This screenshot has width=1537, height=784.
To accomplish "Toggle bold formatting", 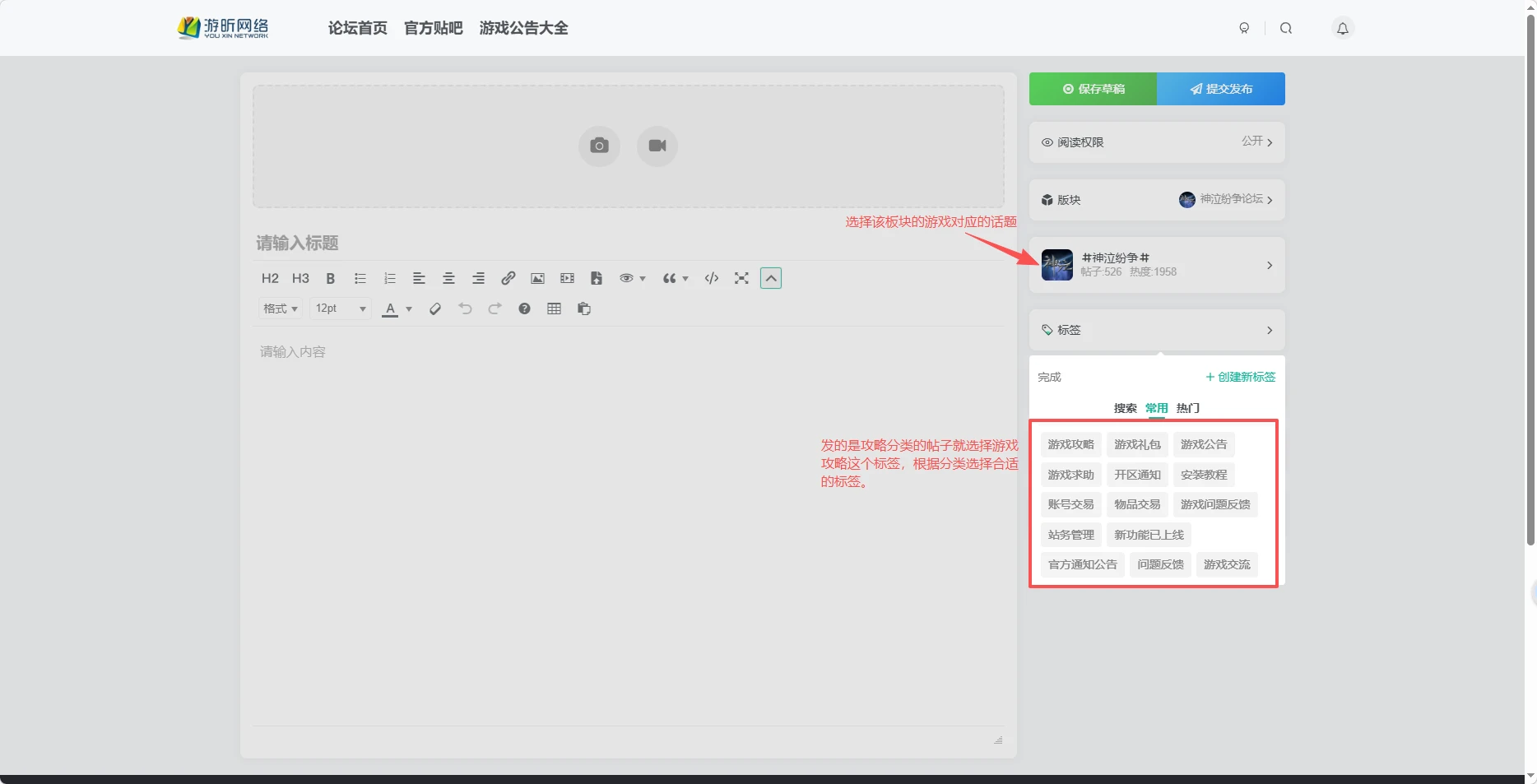I will click(x=330, y=278).
